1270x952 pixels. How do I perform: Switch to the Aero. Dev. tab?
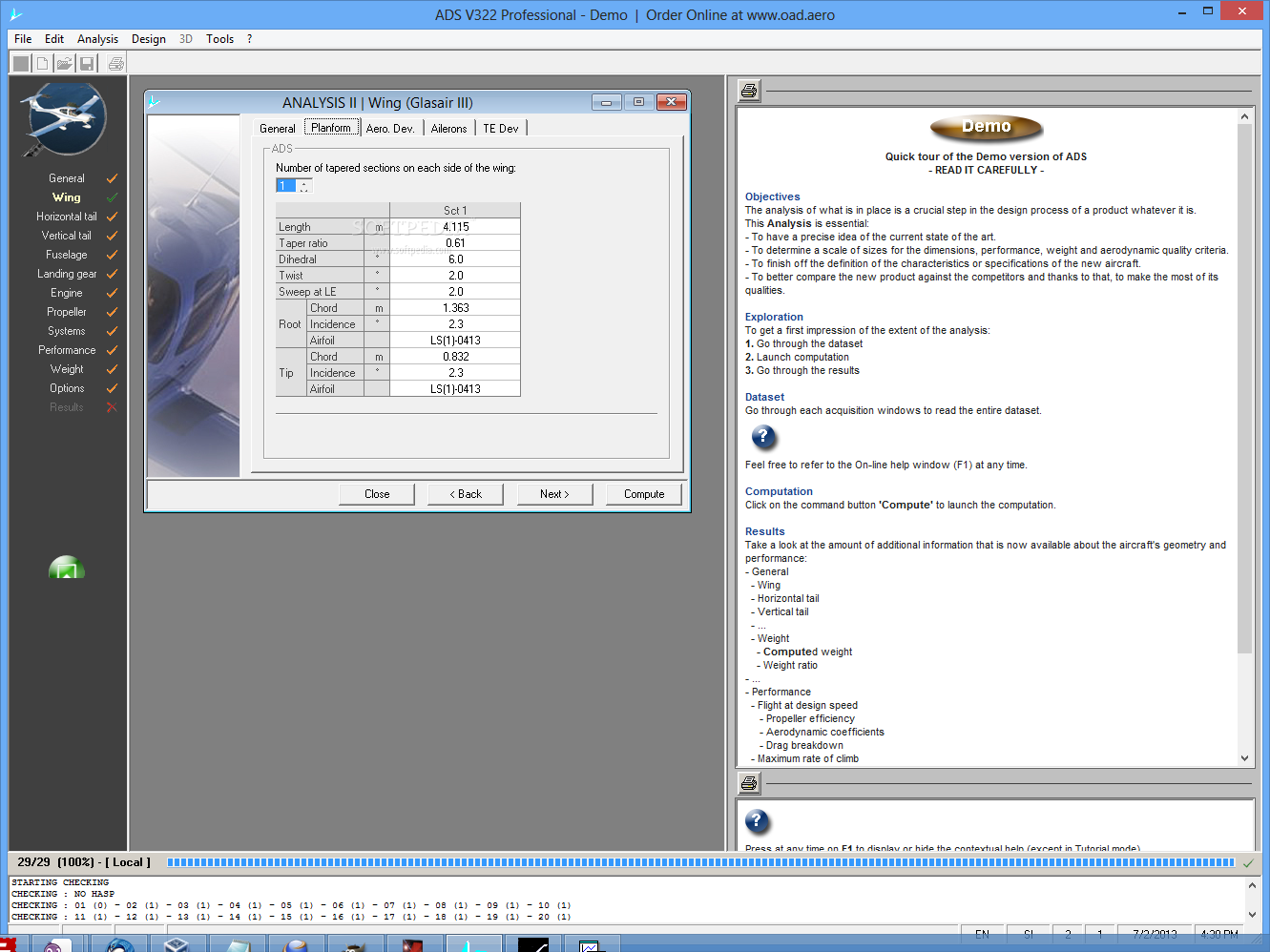(x=390, y=129)
